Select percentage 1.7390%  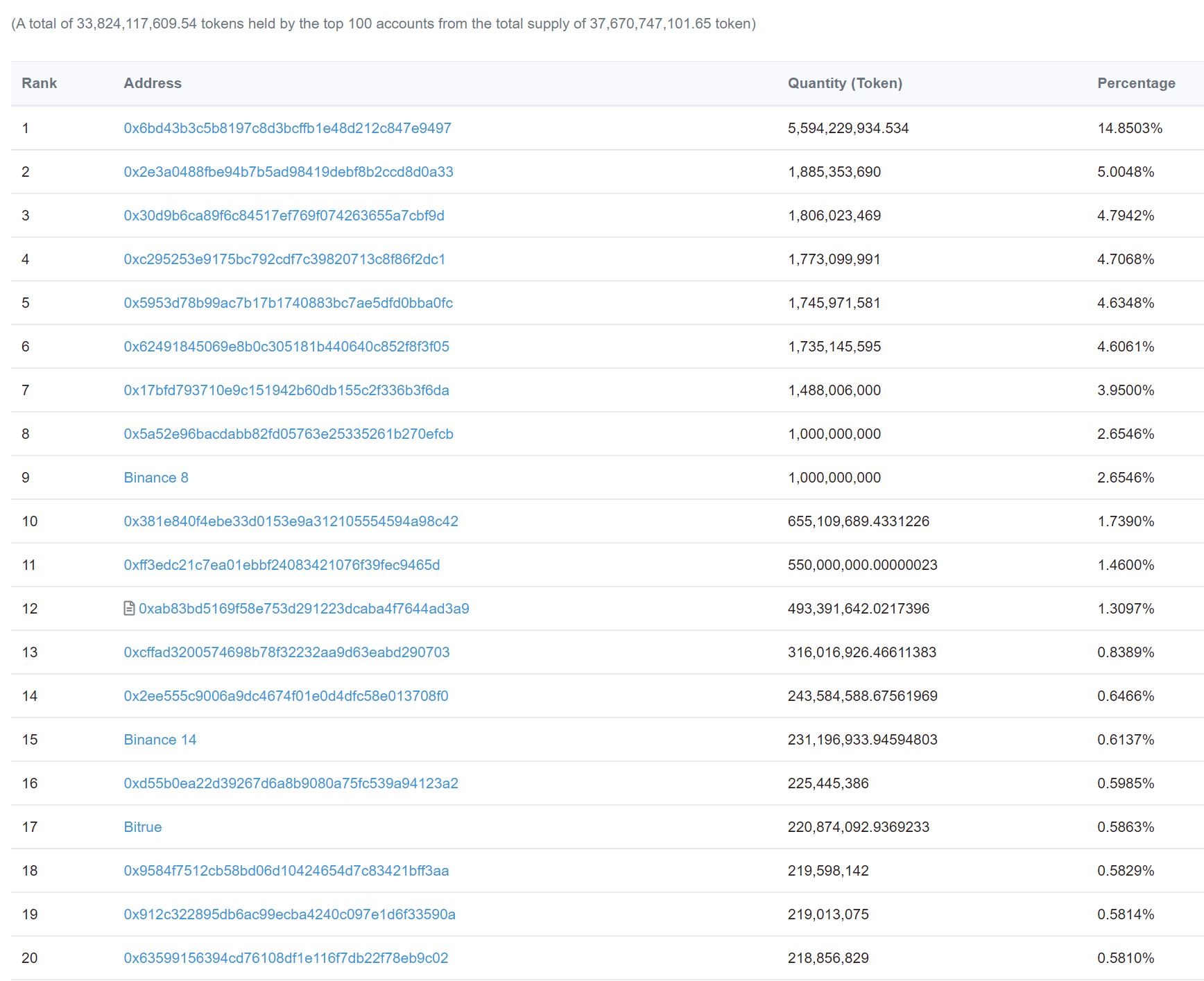pyautogui.click(x=1126, y=521)
